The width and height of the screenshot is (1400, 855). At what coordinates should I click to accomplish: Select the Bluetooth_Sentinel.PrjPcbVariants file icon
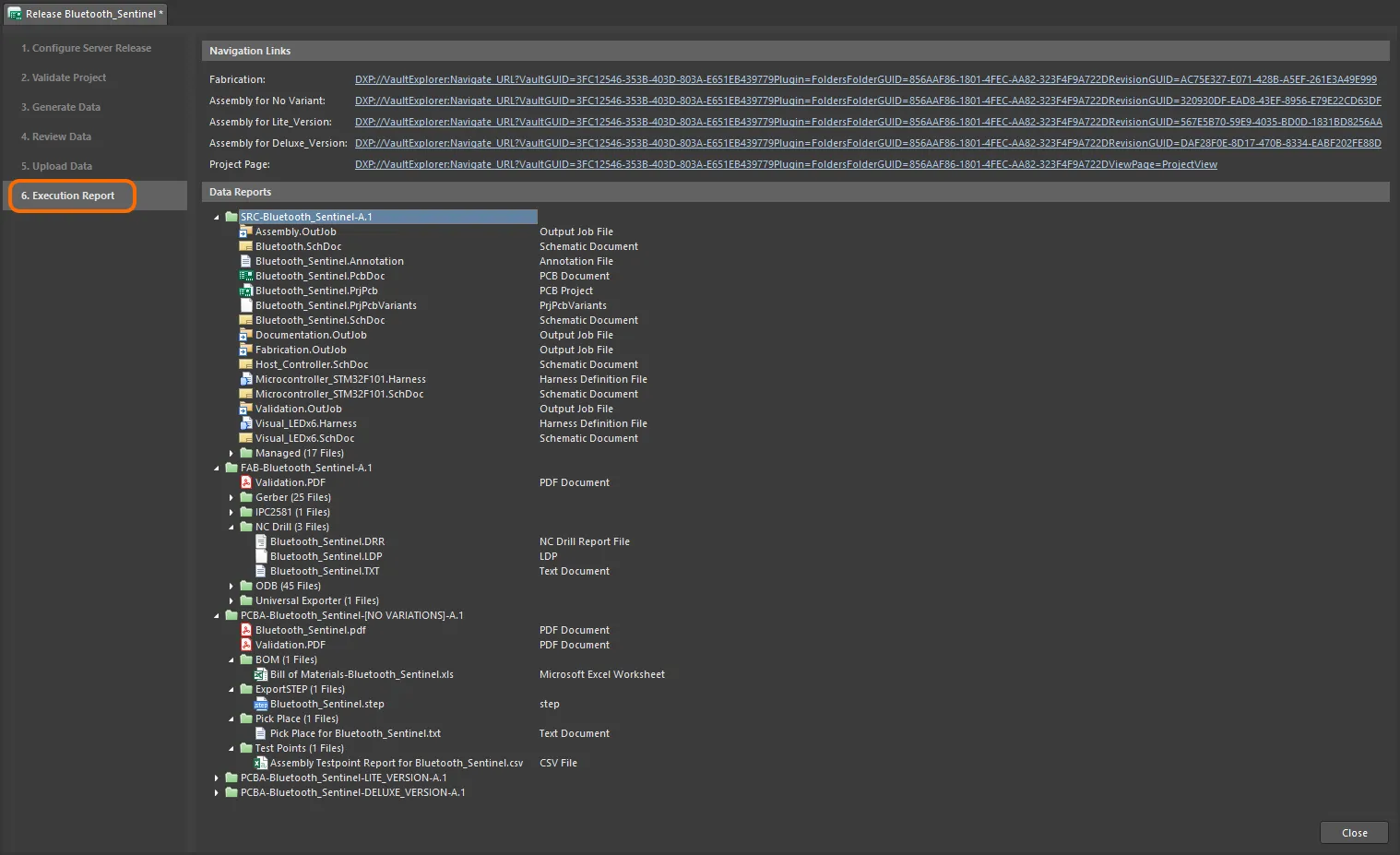(245, 305)
